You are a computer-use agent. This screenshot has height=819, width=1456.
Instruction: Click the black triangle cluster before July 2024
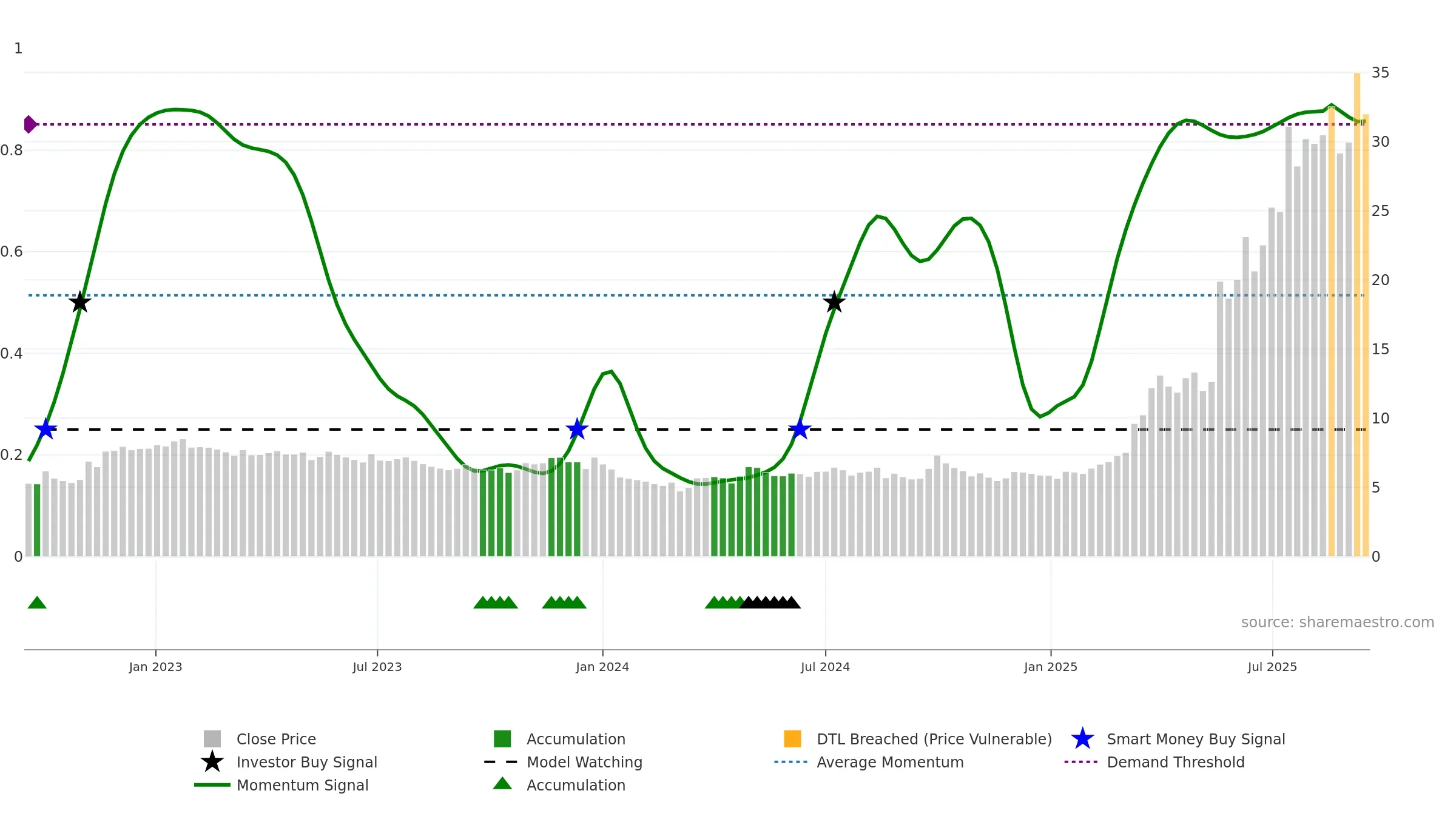pos(770,602)
